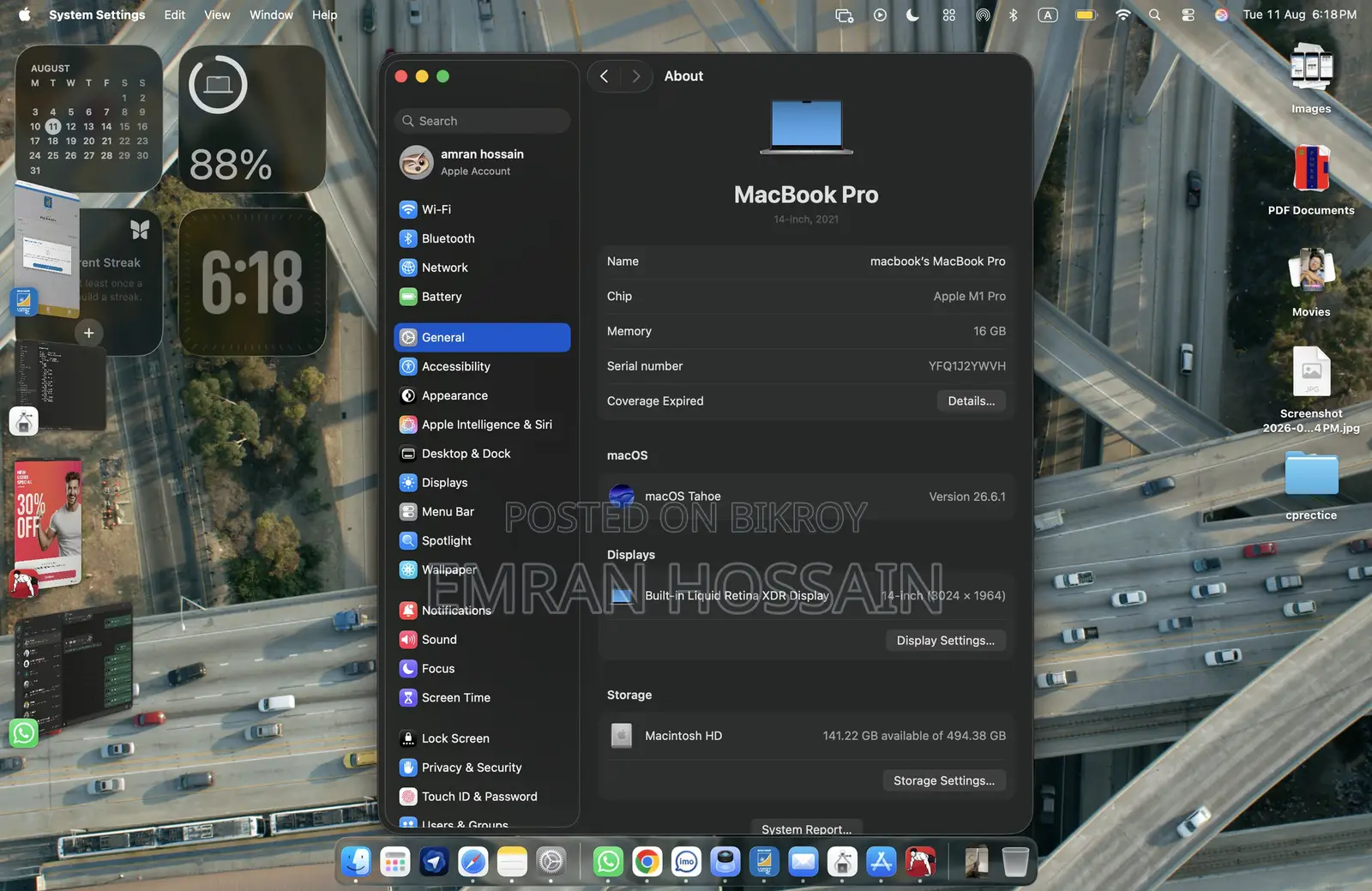Open Display Settings...
The image size is (1372, 891).
pyautogui.click(x=946, y=641)
